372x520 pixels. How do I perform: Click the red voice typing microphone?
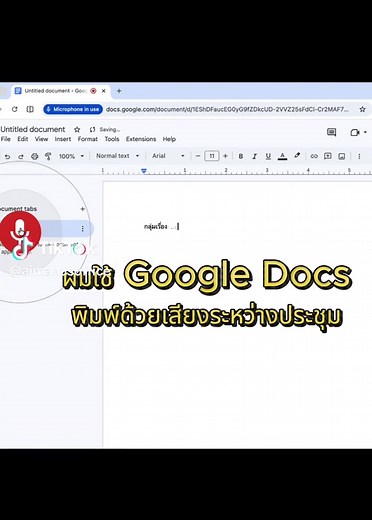pos(20,231)
